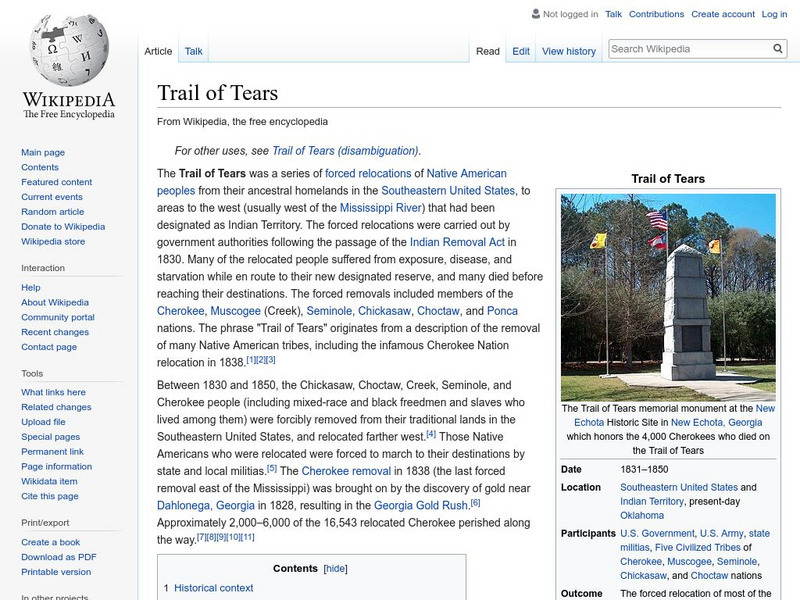
Task: Open Help in the Interaction section
Action: click(31, 287)
